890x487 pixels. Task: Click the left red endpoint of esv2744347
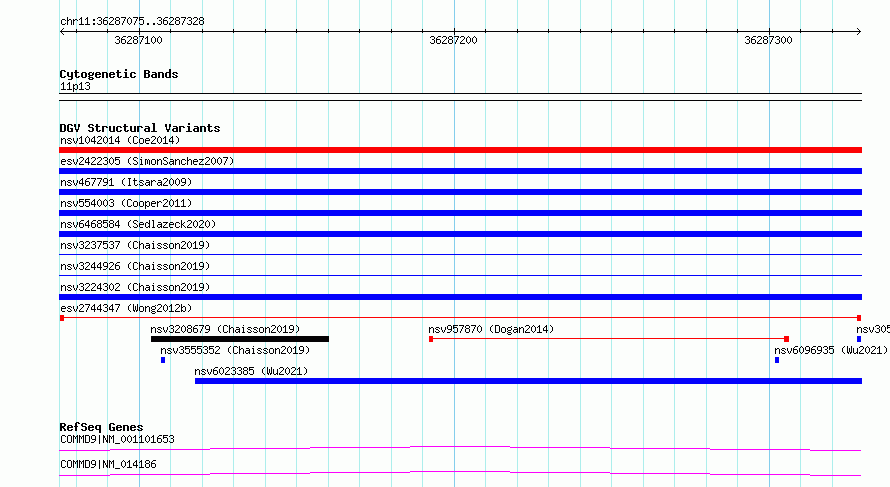[x=62, y=318]
